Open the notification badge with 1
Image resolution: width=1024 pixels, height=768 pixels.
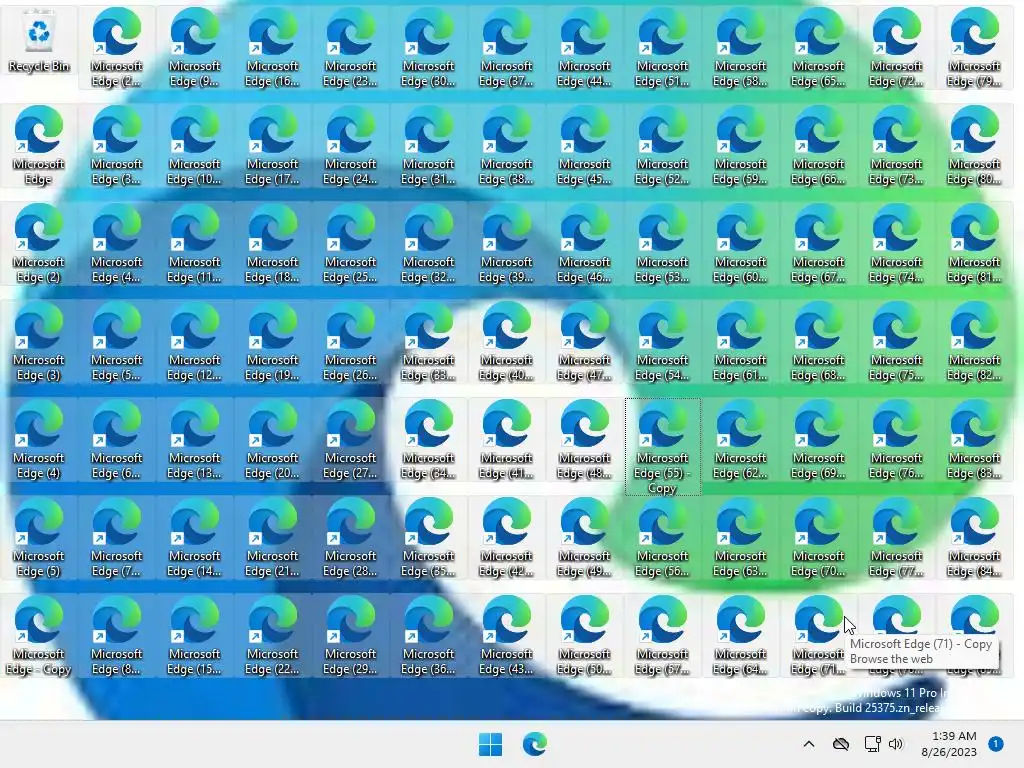click(995, 744)
